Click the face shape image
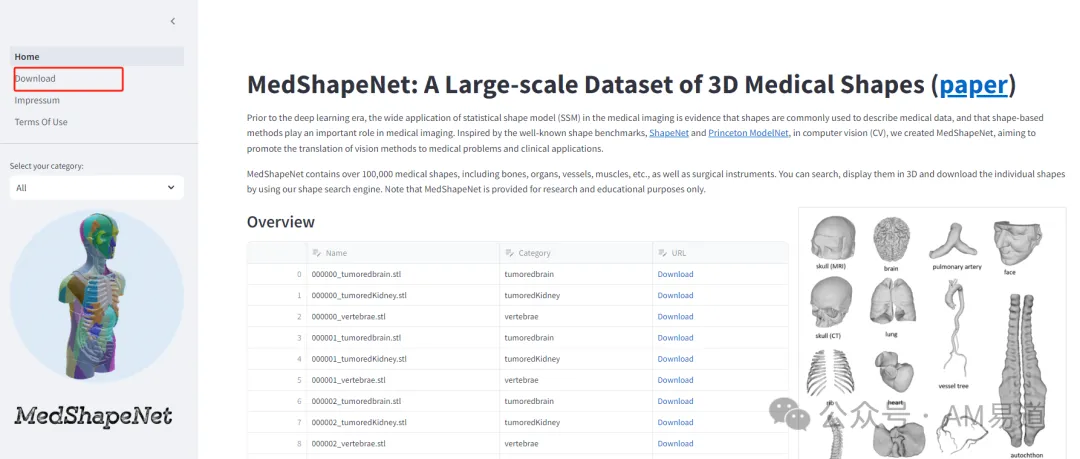1080x459 pixels. pyautogui.click(x=1017, y=244)
